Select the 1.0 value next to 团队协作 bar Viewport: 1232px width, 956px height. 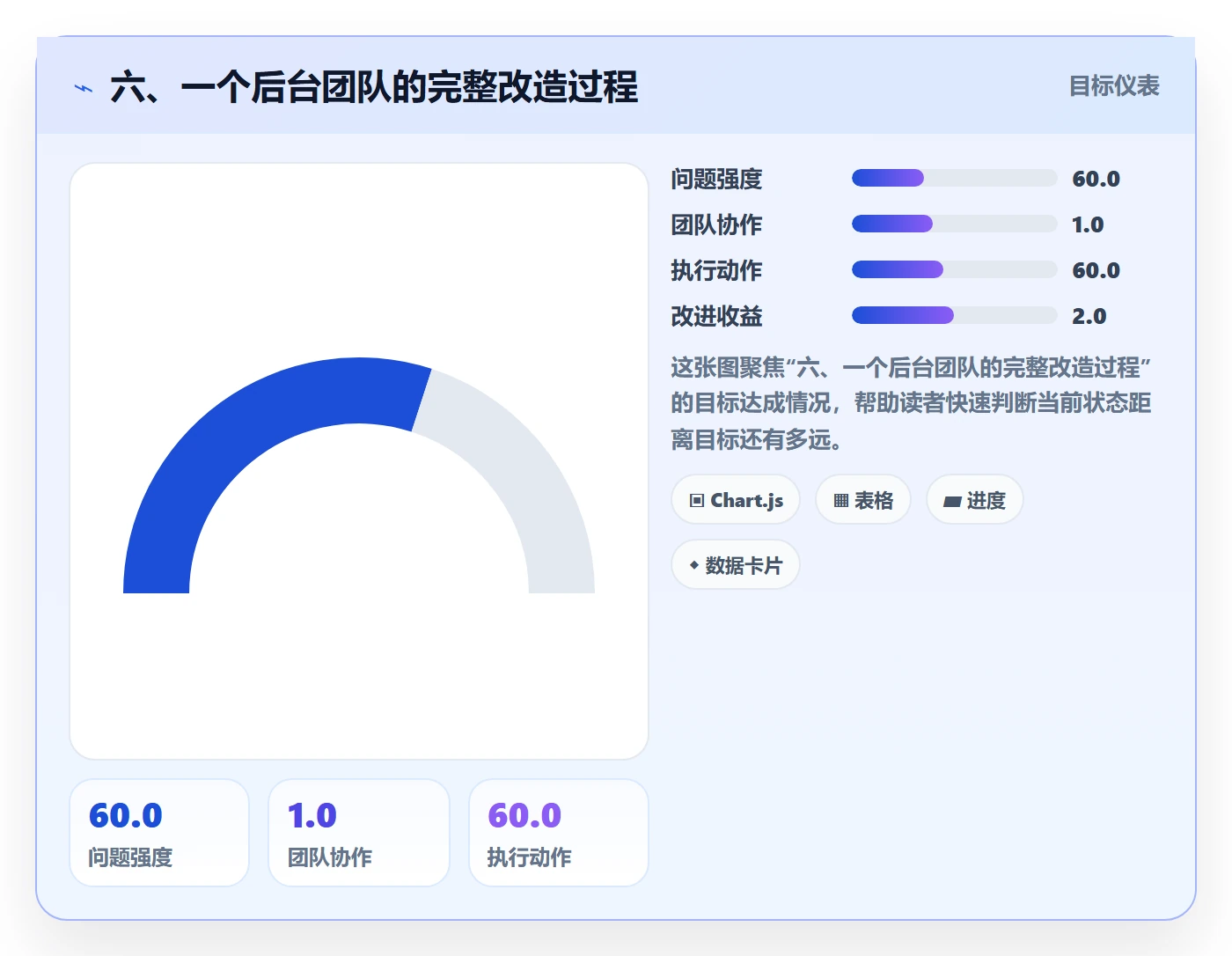[1088, 224]
